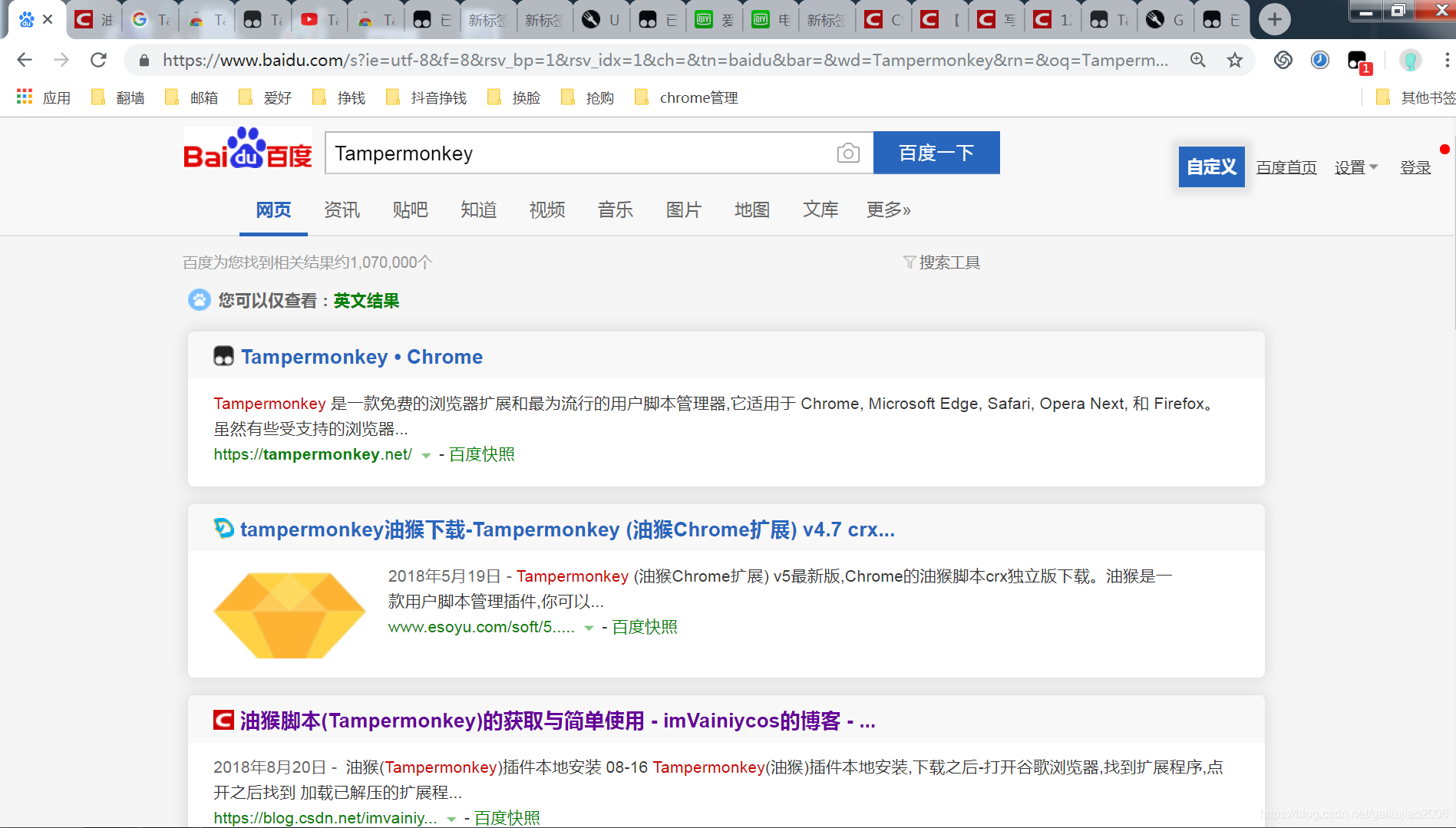Open the 邮箱 bookmark folder
Screen dimensions: 1456x828
192,97
